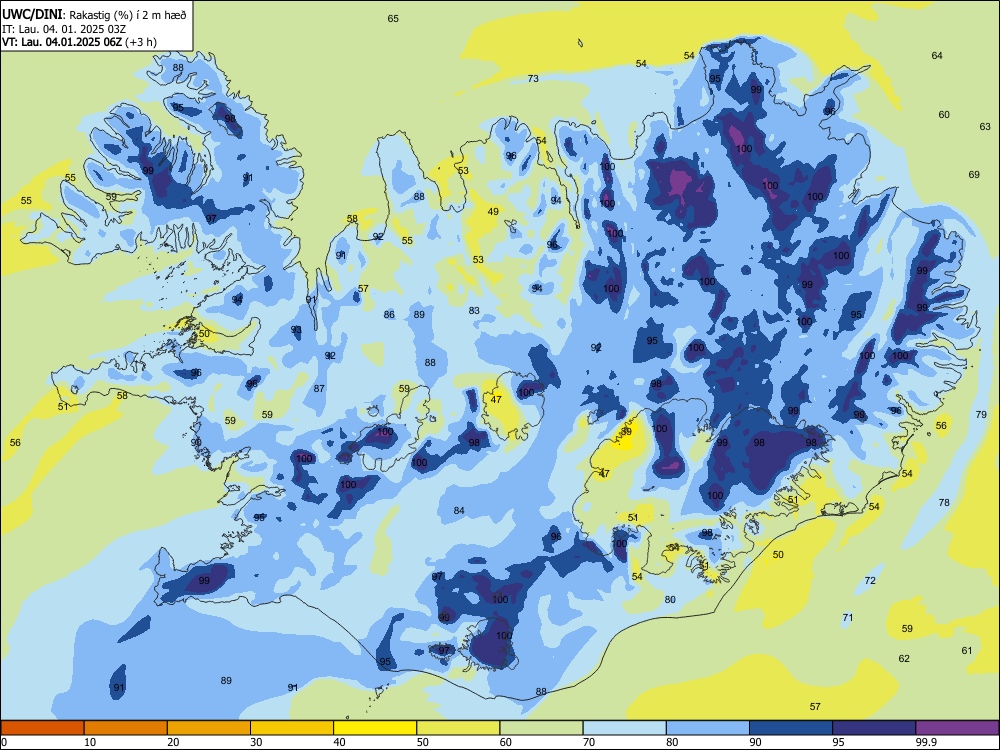Pick the amber 20–30 legend swatch
This screenshot has width=1000, height=750.
coord(209,728)
